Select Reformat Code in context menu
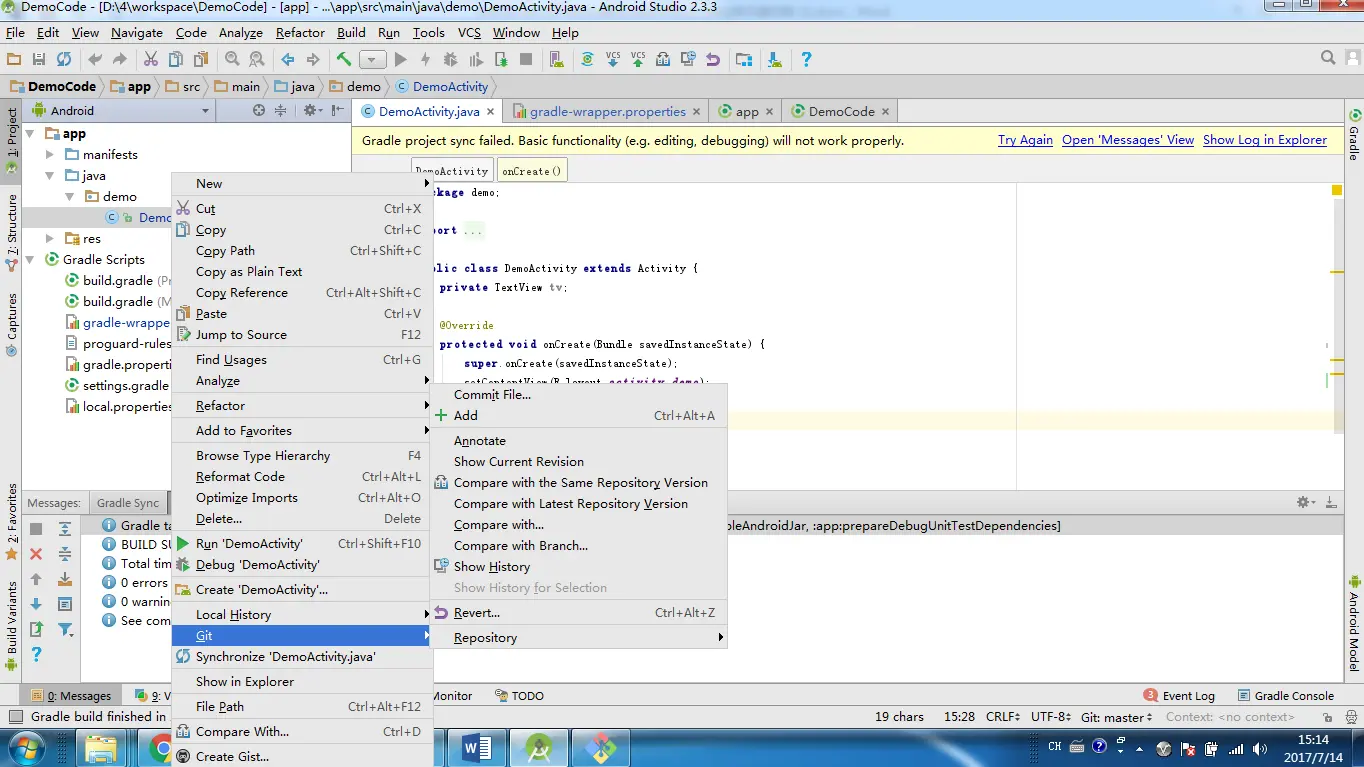This screenshot has height=767, width=1364. [x=301, y=477]
